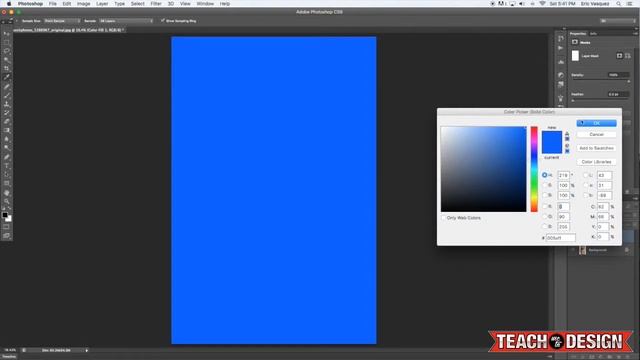Select the G green radio button
This screenshot has height=360, width=640.
click(544, 217)
